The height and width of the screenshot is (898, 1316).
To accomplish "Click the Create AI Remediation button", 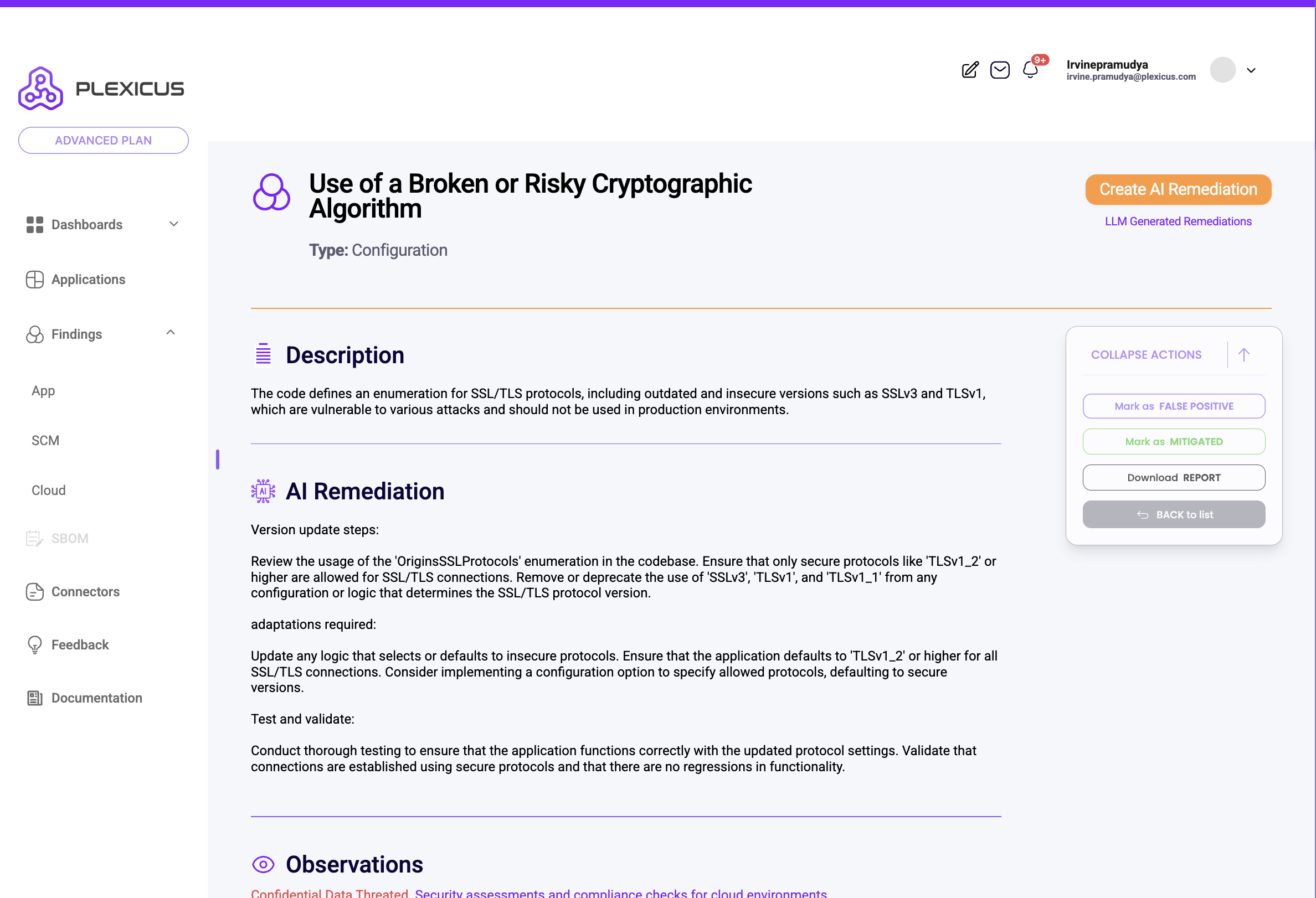I will [x=1178, y=189].
